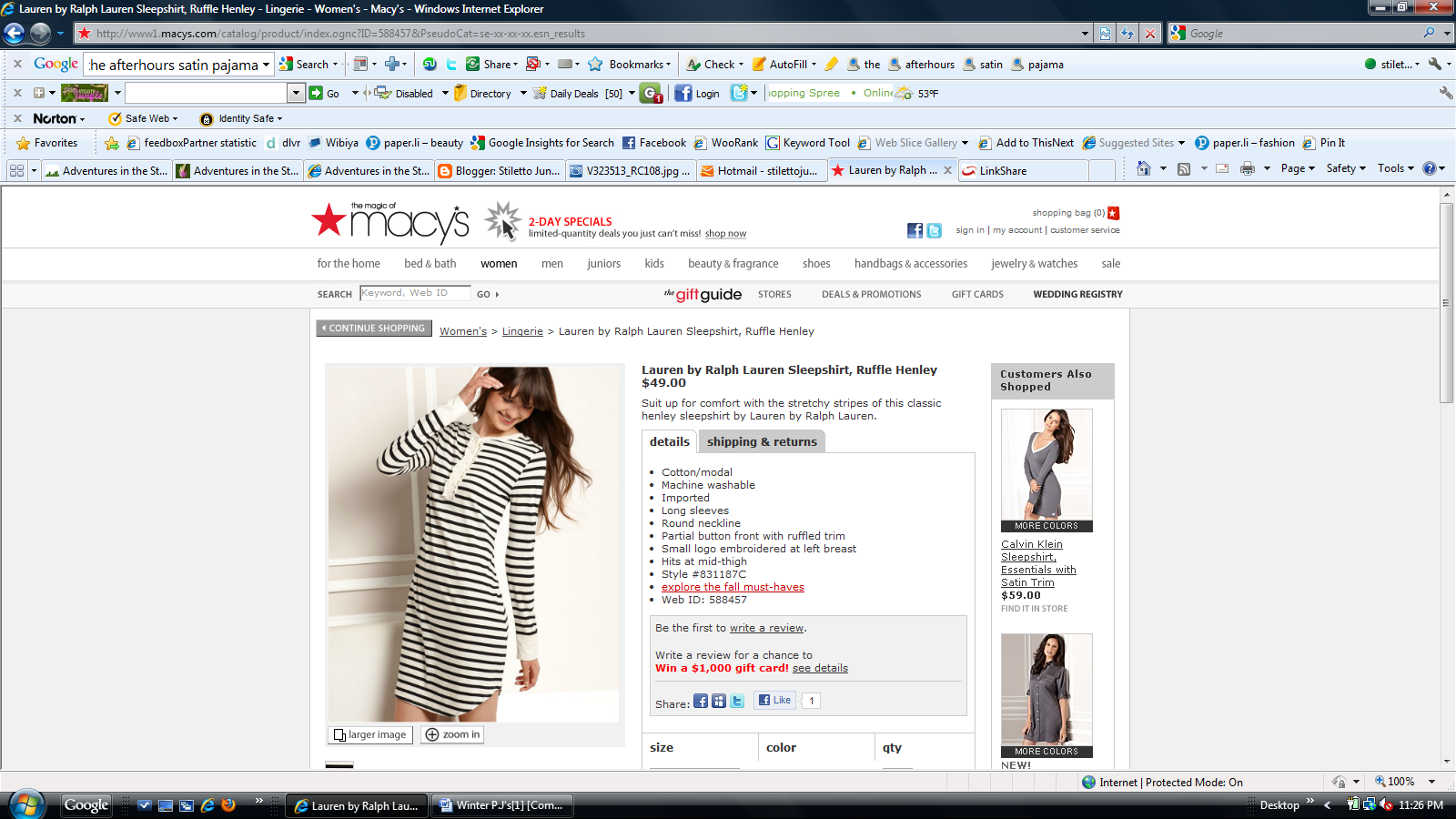The height and width of the screenshot is (819, 1456).
Task: Open the Google toolbar search box dropdown
Action: pos(266,65)
